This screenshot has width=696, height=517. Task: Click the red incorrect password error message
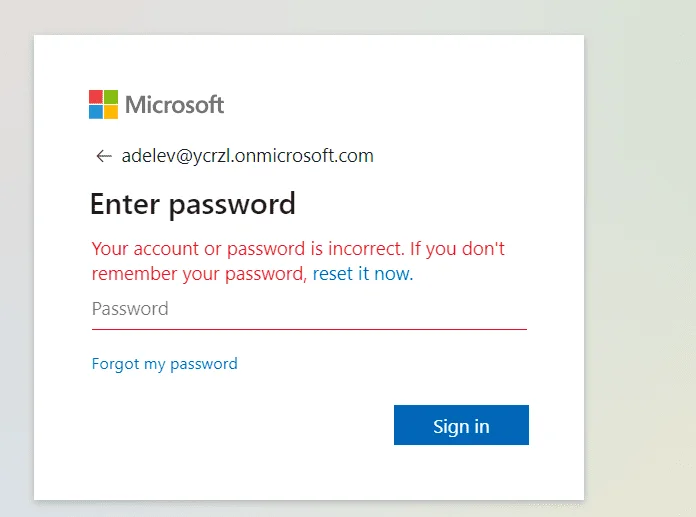pyautogui.click(x=298, y=261)
